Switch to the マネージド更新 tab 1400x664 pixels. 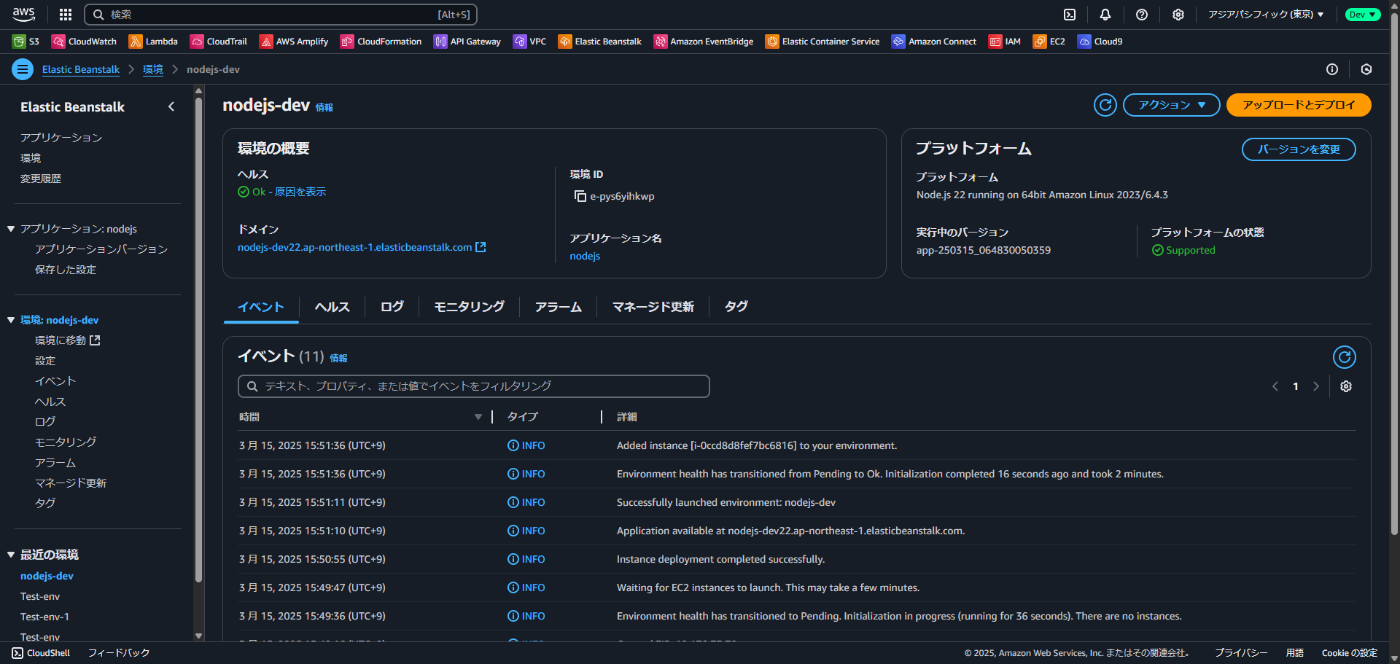tap(653, 307)
